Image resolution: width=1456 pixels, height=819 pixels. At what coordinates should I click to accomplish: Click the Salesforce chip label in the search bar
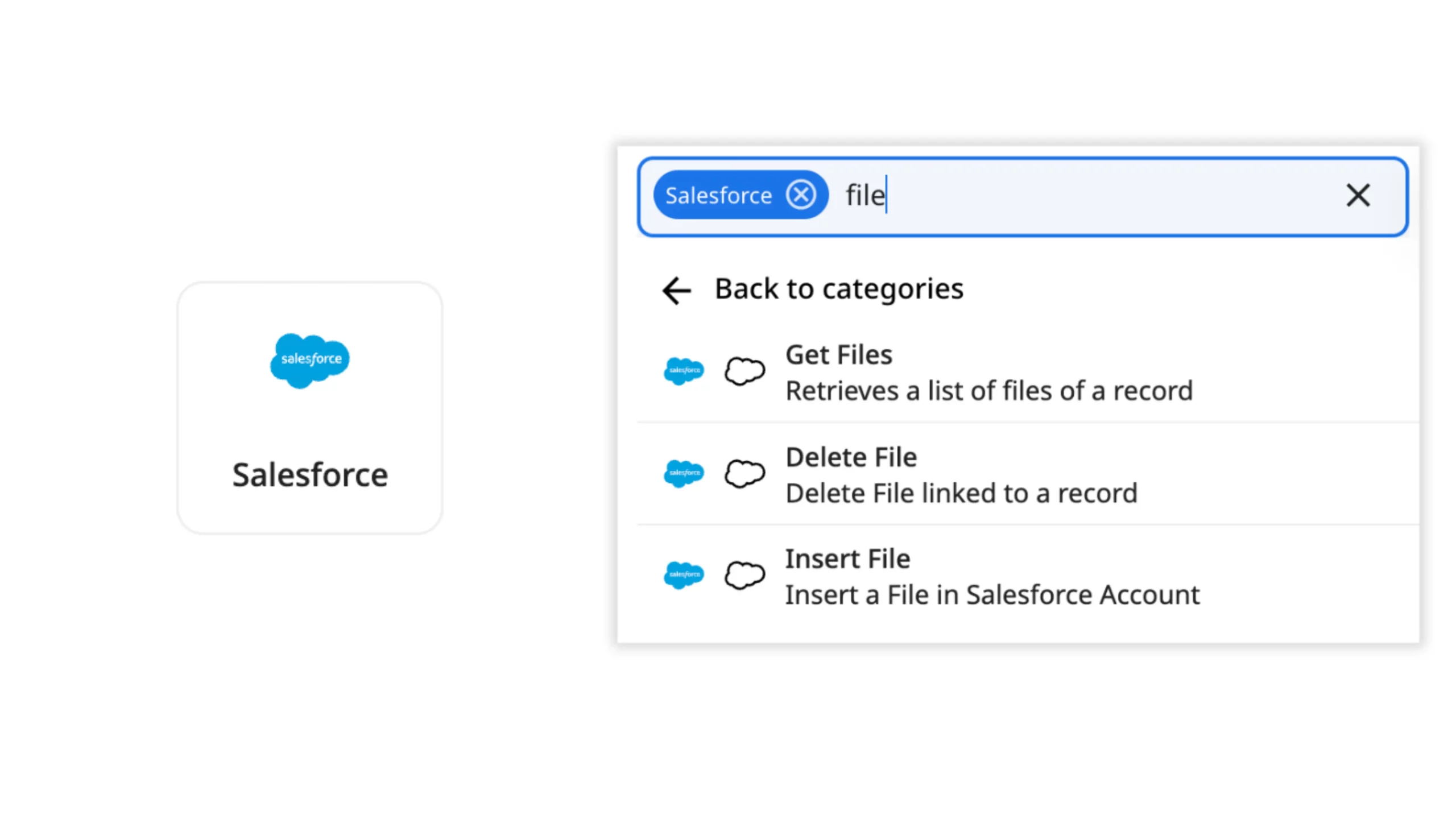point(718,196)
